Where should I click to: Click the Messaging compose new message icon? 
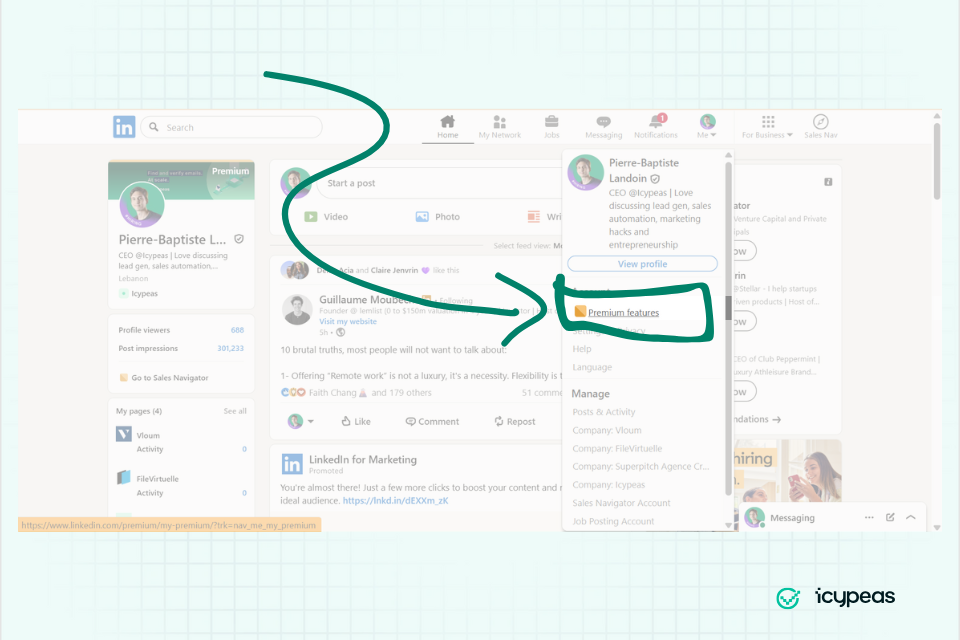tap(890, 518)
